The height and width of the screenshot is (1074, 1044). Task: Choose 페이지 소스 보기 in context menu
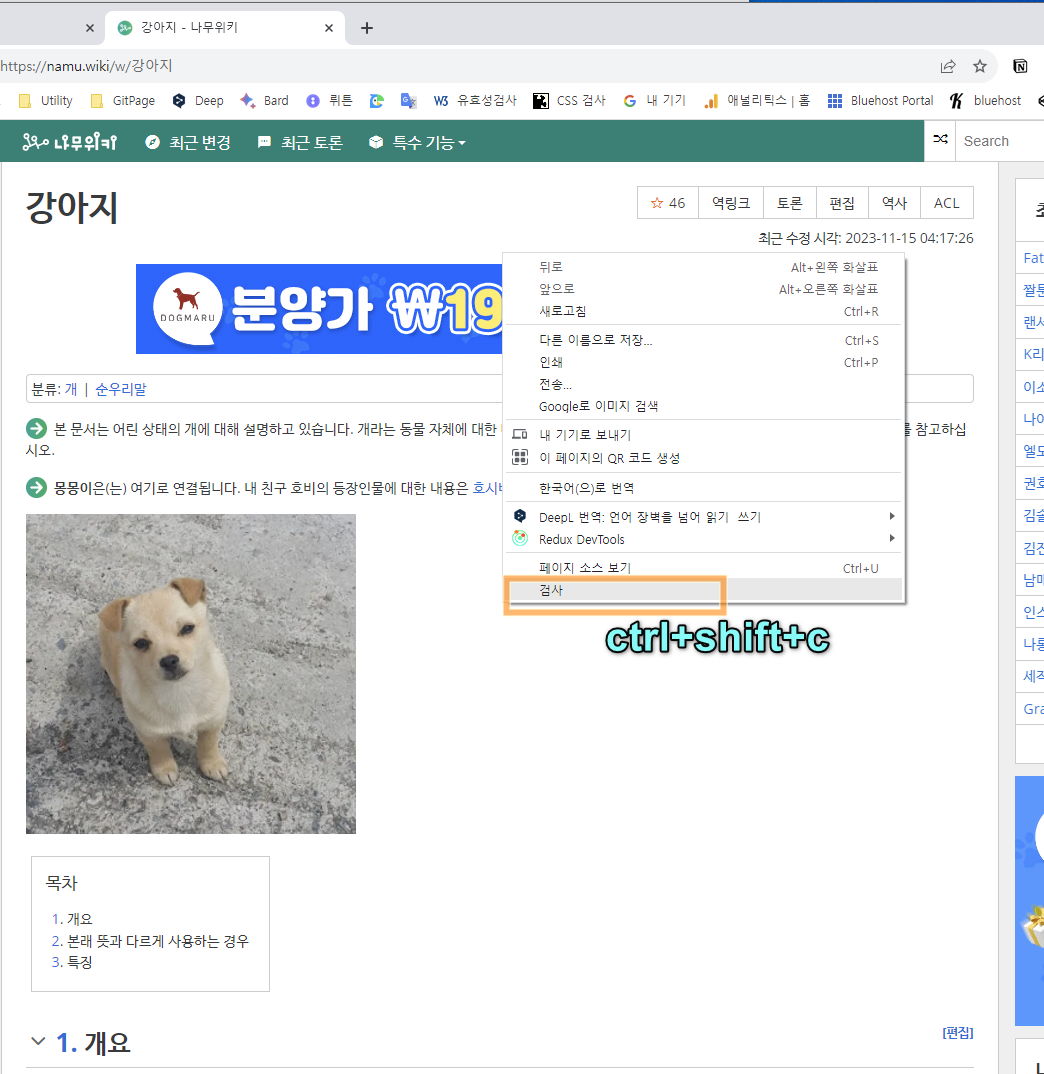[x=585, y=568]
